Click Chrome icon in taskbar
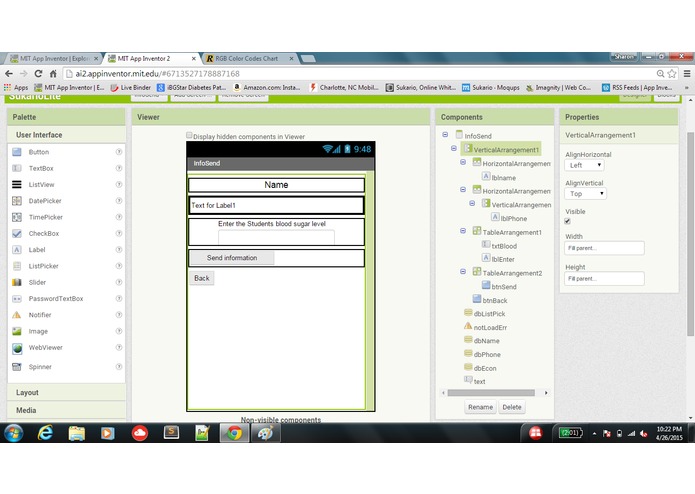695x494 pixels. click(x=234, y=433)
